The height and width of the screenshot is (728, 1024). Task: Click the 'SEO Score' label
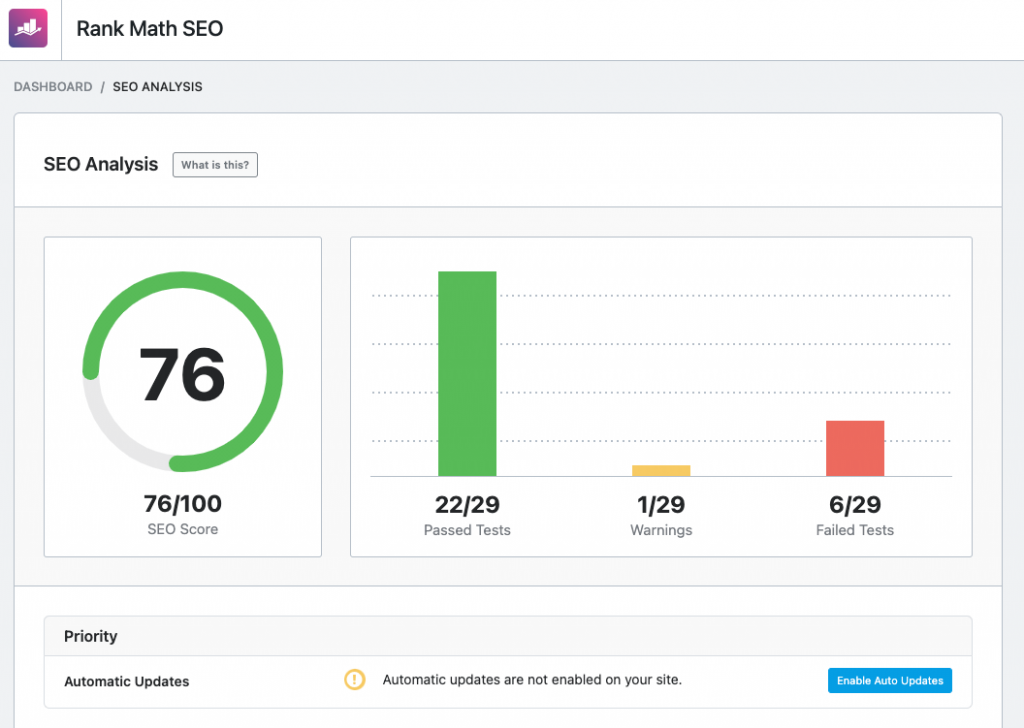(183, 529)
